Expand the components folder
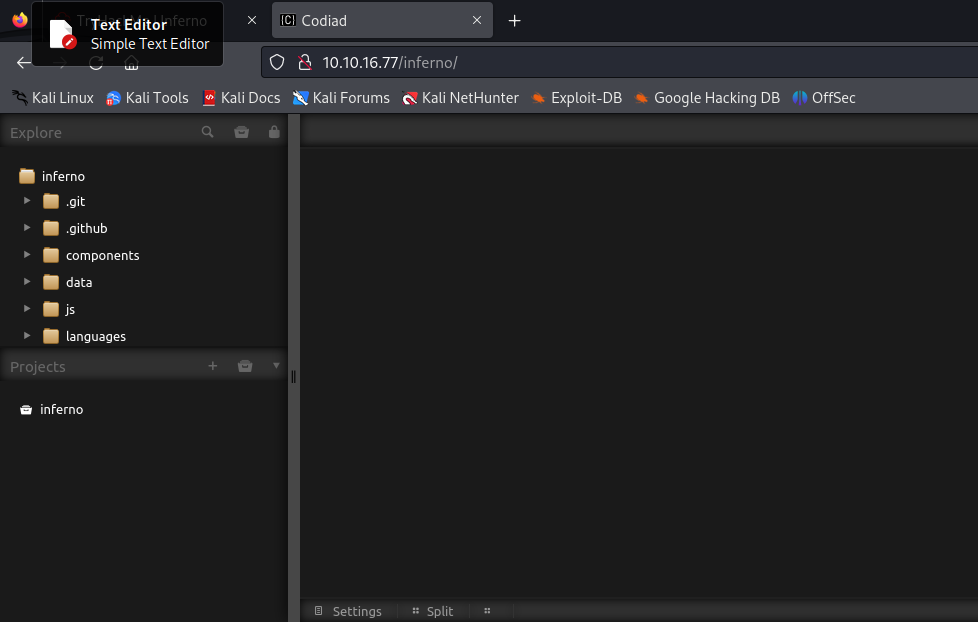The height and width of the screenshot is (622, 978). pos(26,255)
